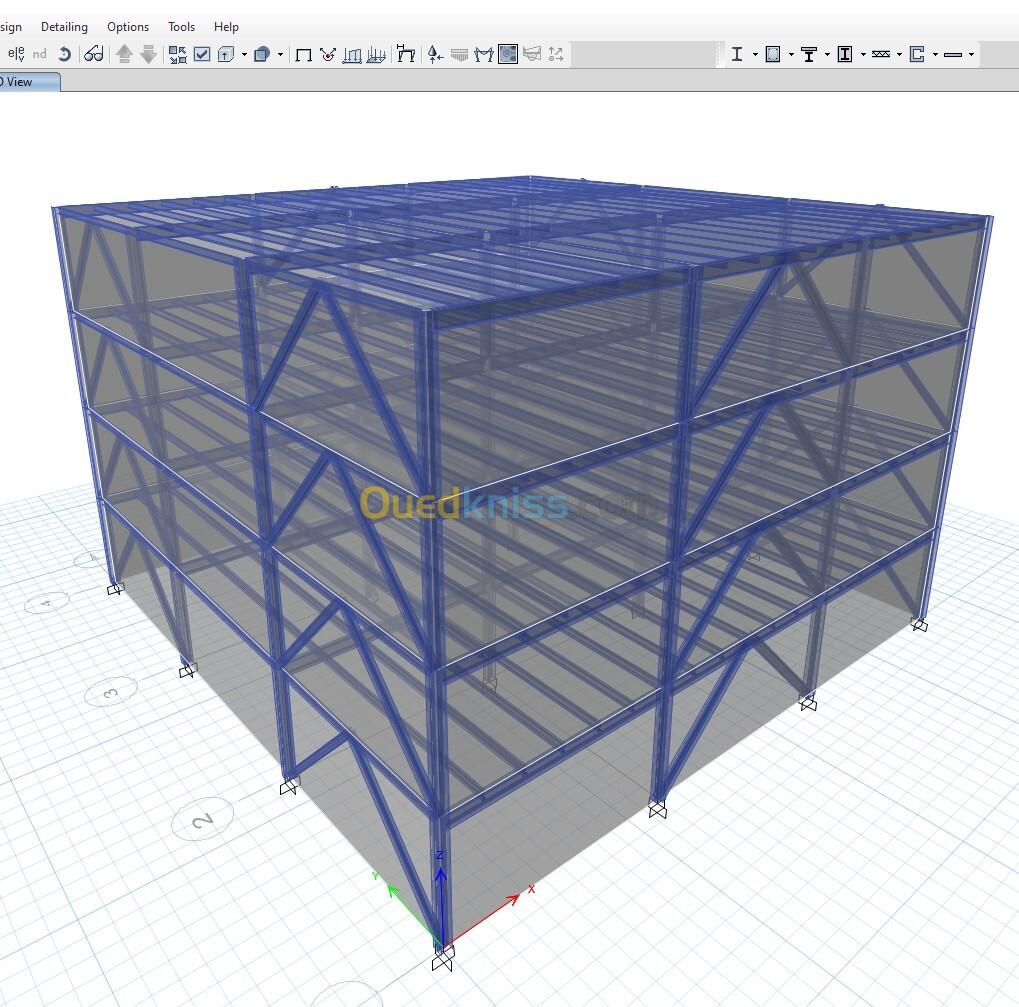Click the extruded 3D box view icon
Image resolution: width=1019 pixels, height=1007 pixels.
click(226, 54)
